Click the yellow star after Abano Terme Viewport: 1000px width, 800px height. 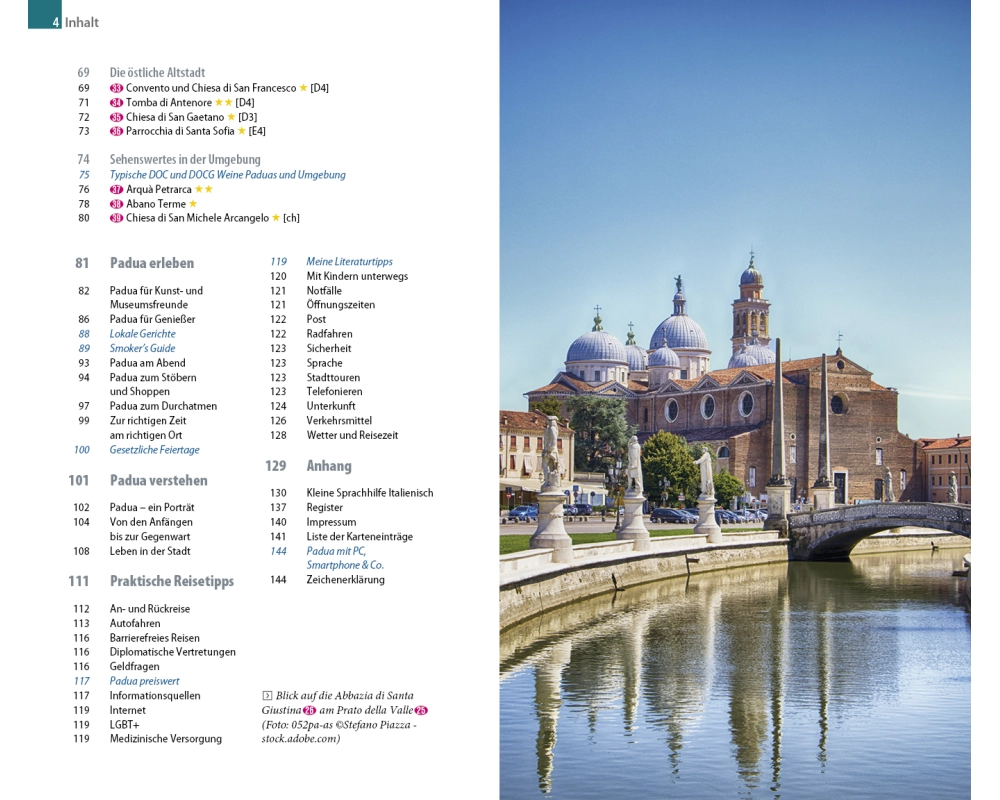pos(193,204)
